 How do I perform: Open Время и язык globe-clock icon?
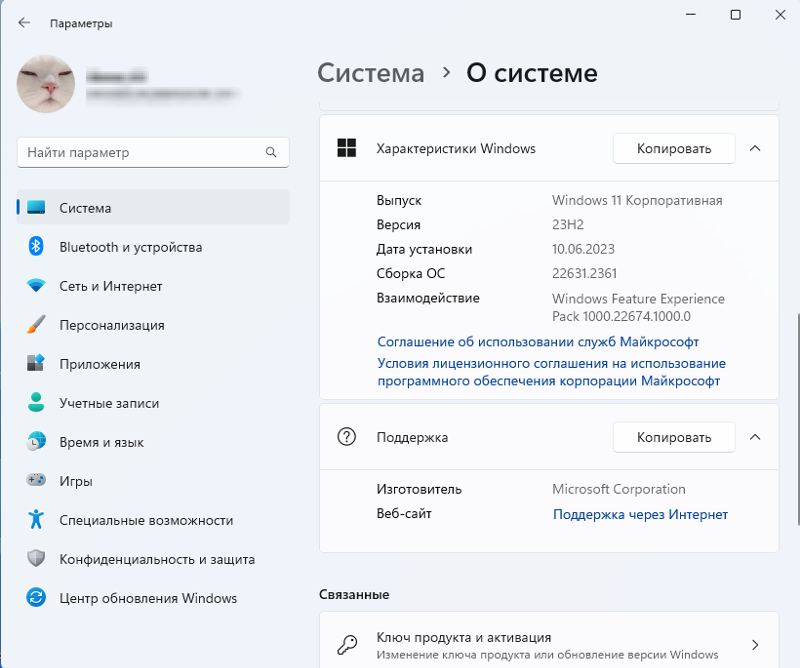[36, 441]
